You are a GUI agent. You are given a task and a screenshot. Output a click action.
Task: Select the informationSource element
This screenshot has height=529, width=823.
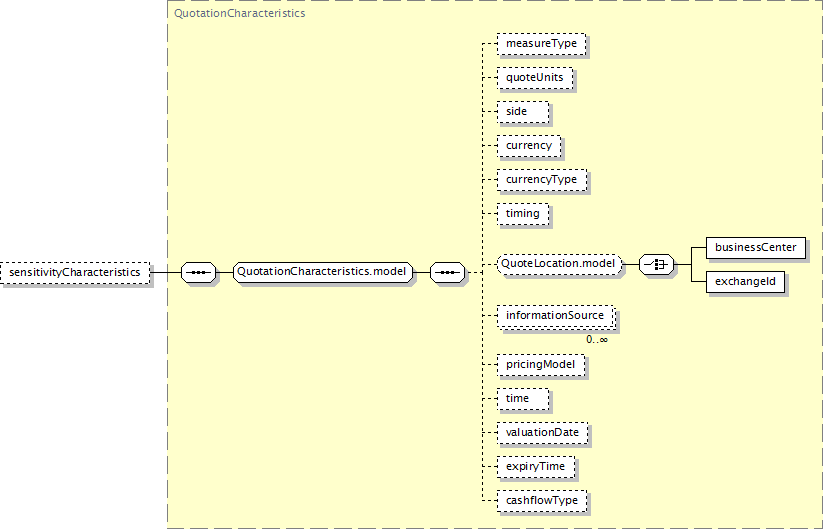point(555,315)
